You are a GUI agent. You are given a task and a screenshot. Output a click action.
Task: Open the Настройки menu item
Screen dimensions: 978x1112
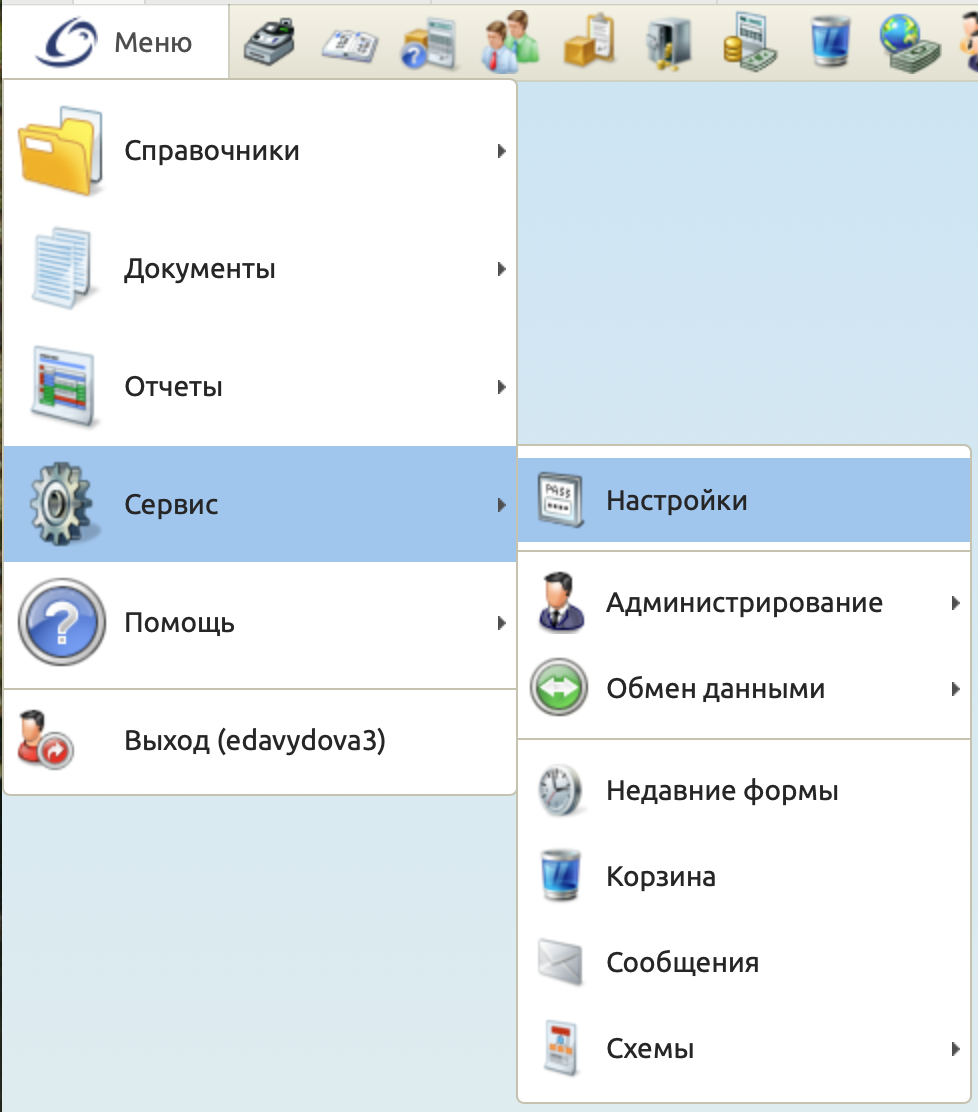tap(676, 500)
